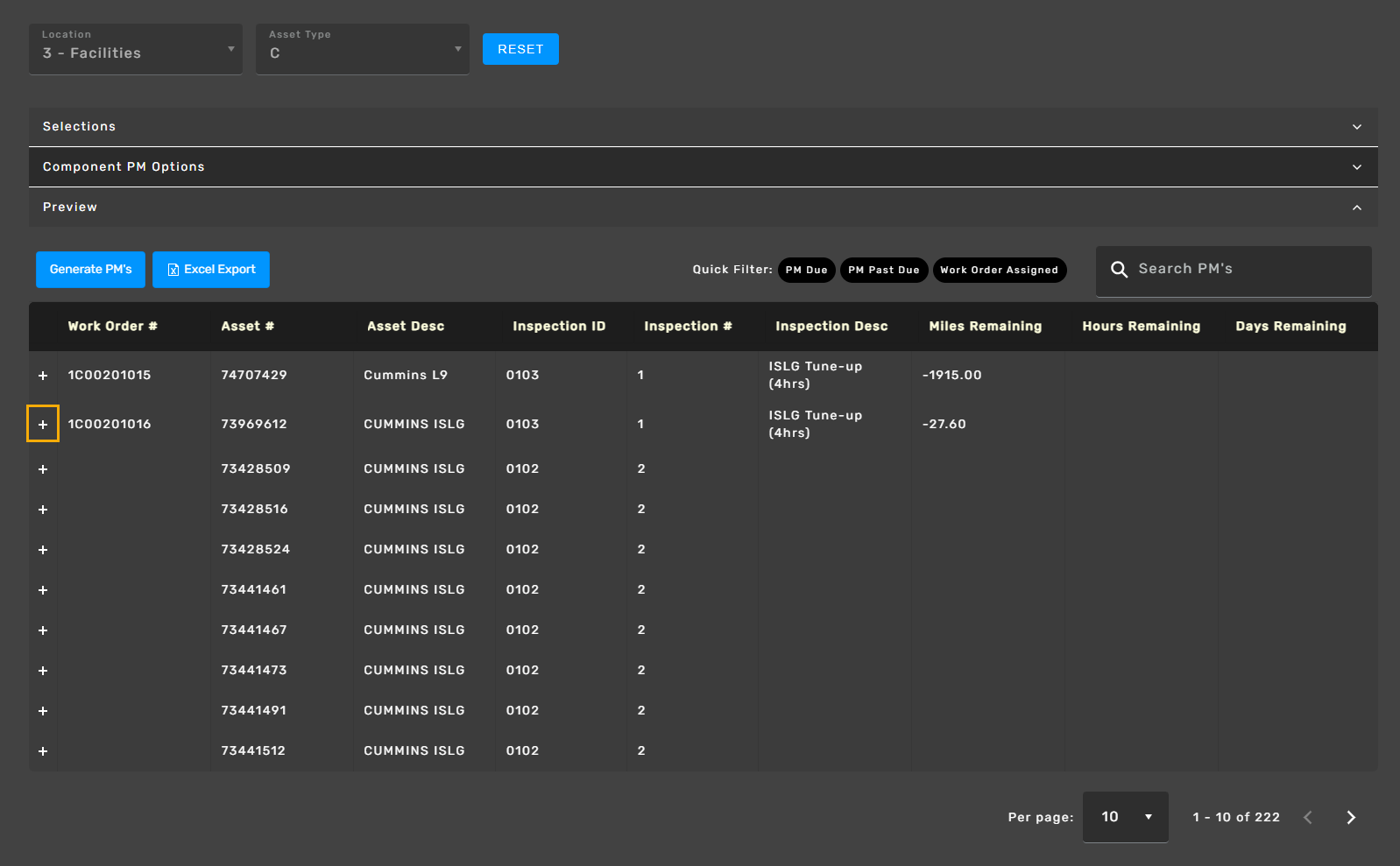Expand the Selections panel
1400x866 pixels.
coord(703,127)
